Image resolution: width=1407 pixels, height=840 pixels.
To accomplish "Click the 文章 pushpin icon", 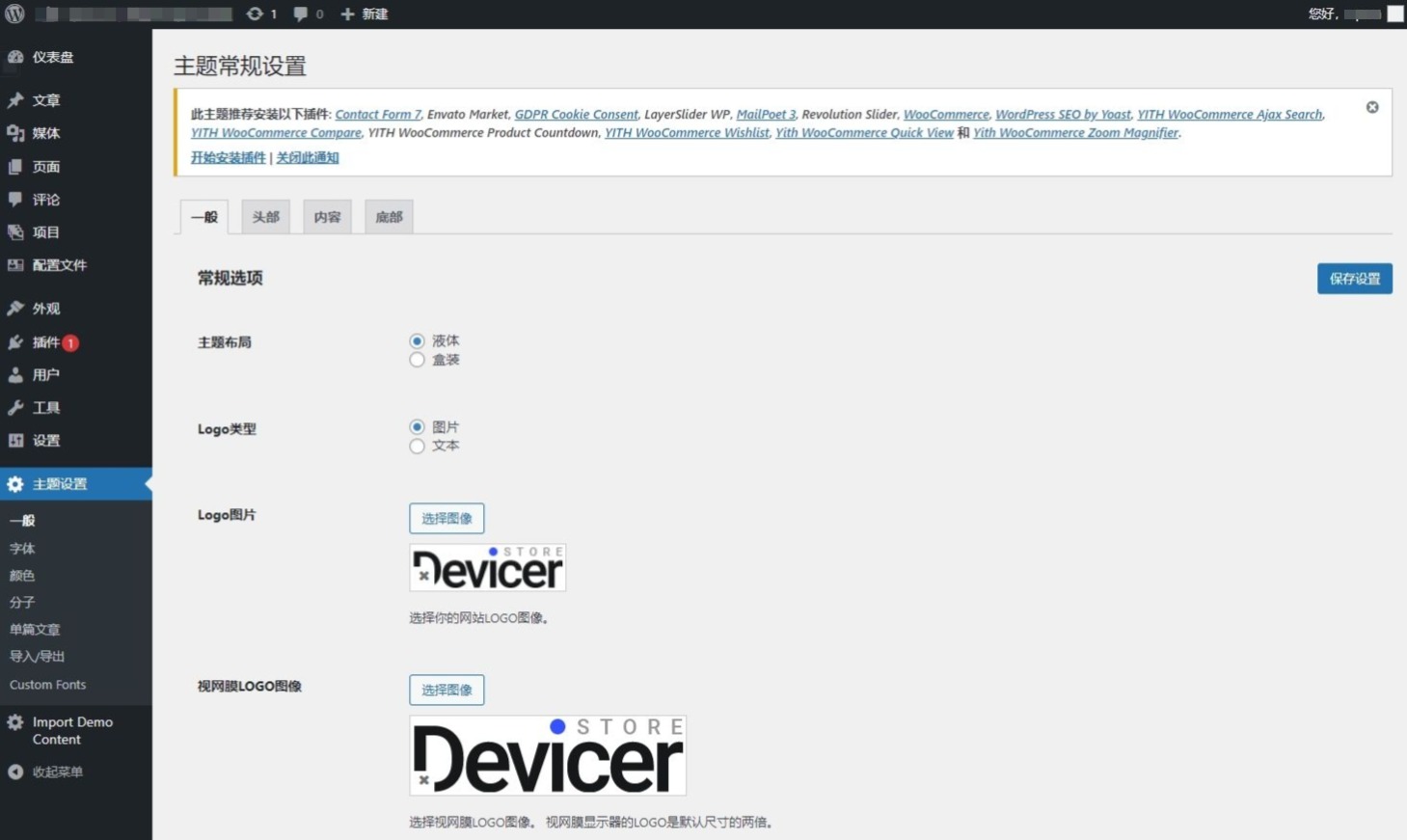I will 15,100.
